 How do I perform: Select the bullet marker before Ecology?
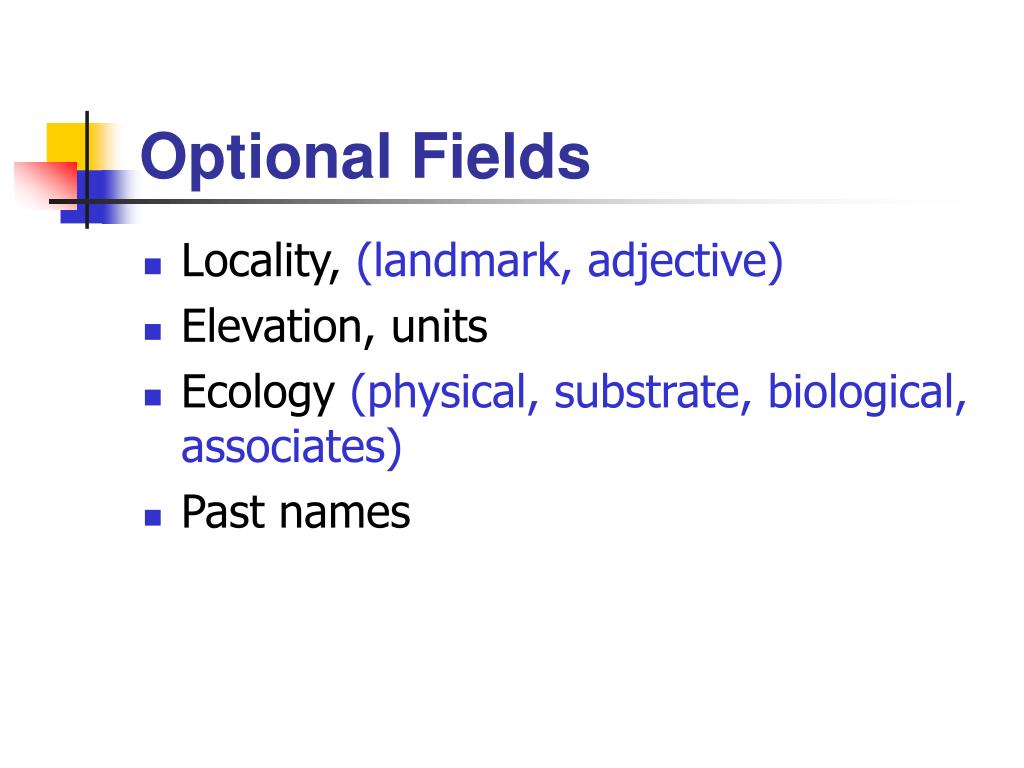(153, 397)
